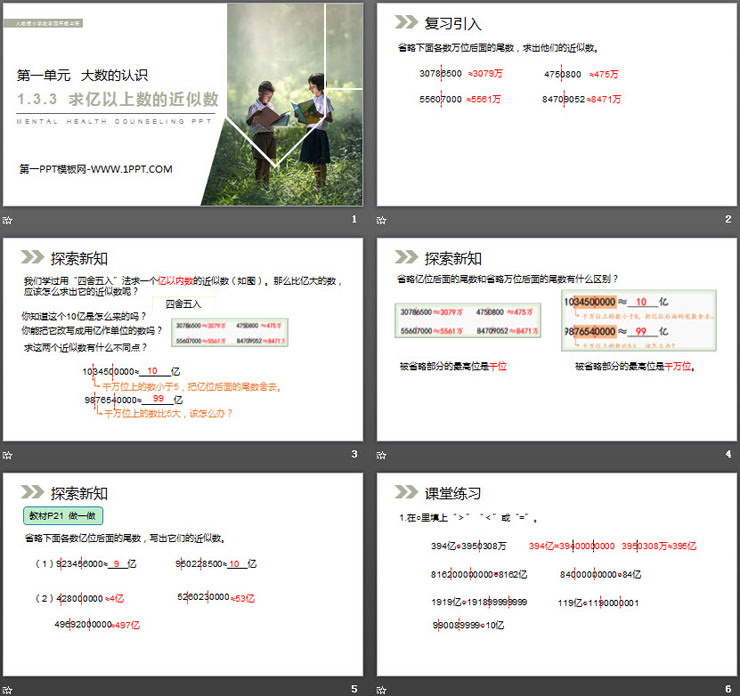The width and height of the screenshot is (740, 696).
Task: Select the title slide with children reading photo
Action: coord(182,105)
